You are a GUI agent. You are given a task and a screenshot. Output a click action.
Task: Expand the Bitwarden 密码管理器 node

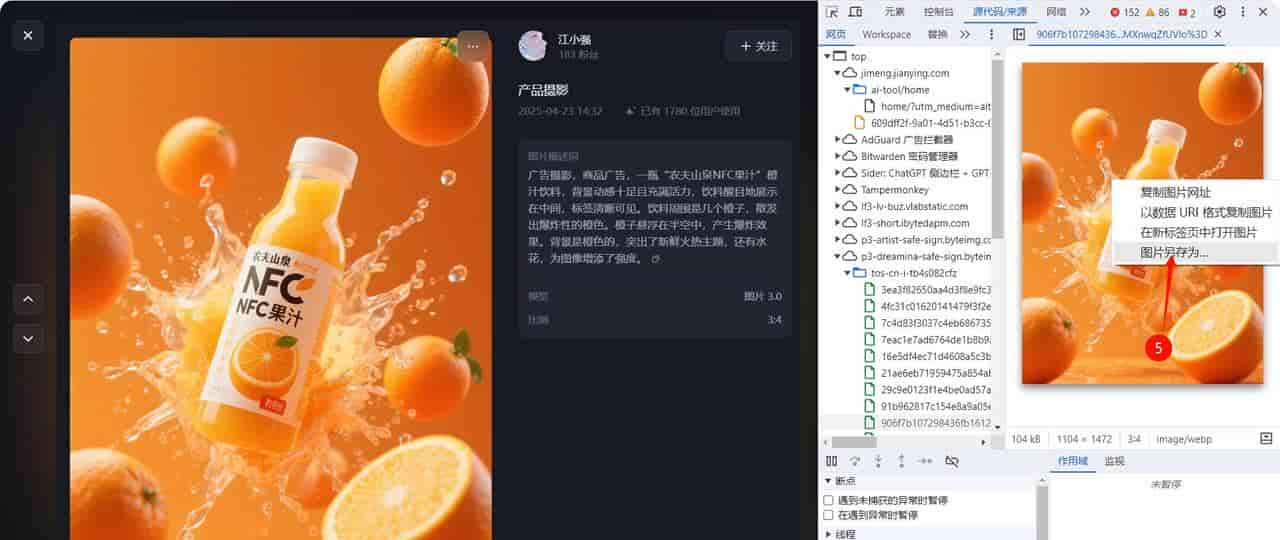838,156
